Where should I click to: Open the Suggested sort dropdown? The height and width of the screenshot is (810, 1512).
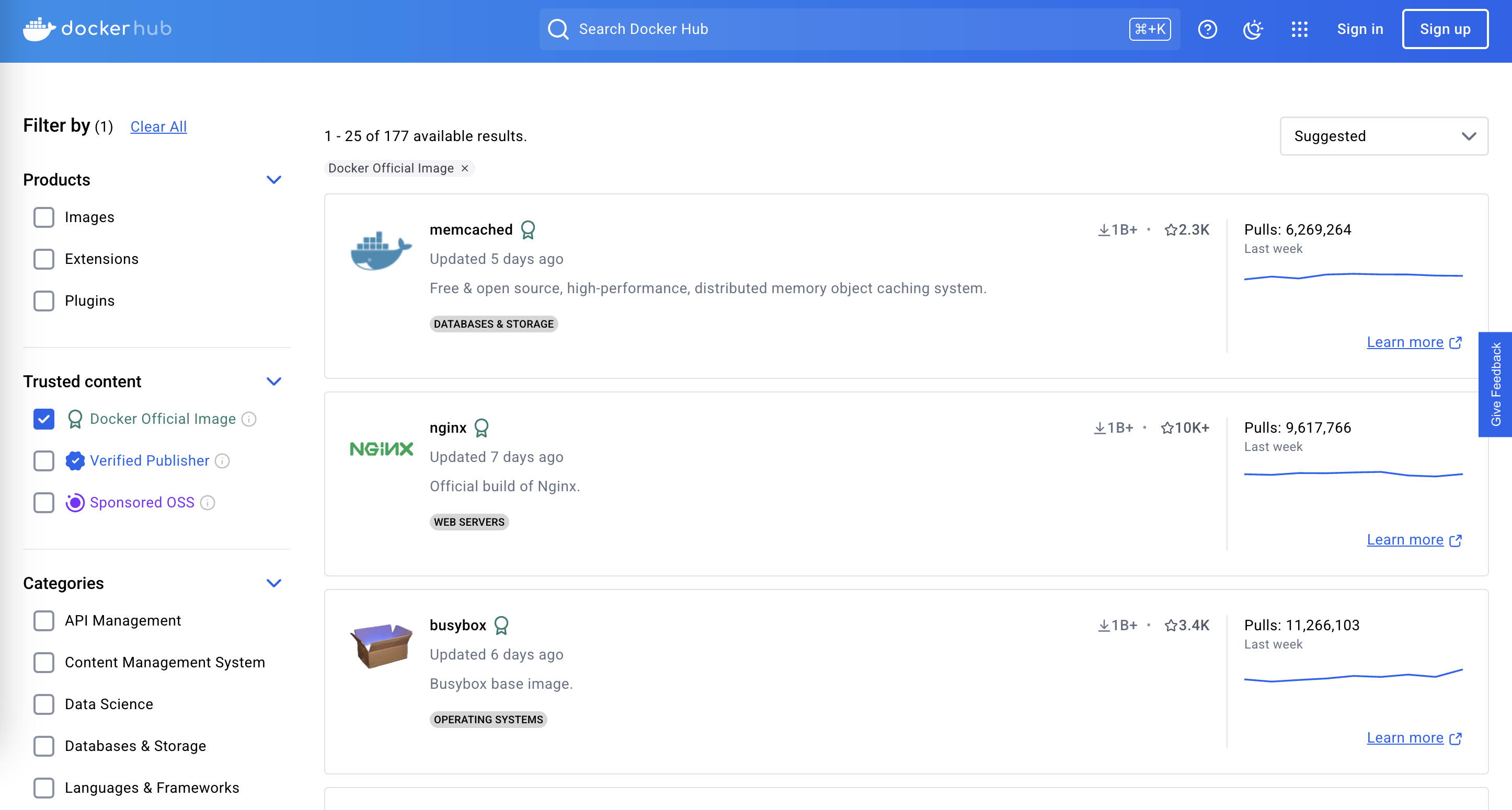tap(1383, 136)
